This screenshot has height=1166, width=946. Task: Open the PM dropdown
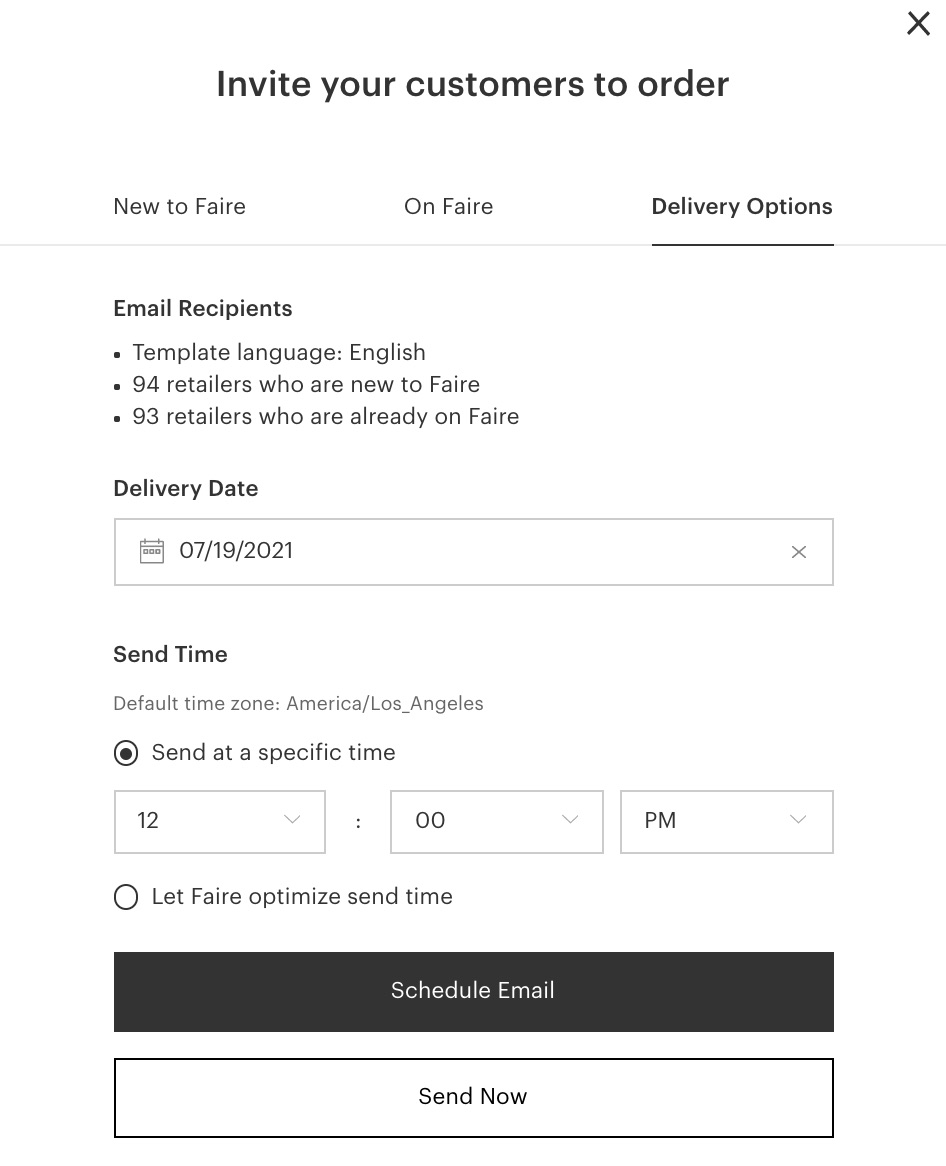pyautogui.click(x=726, y=821)
